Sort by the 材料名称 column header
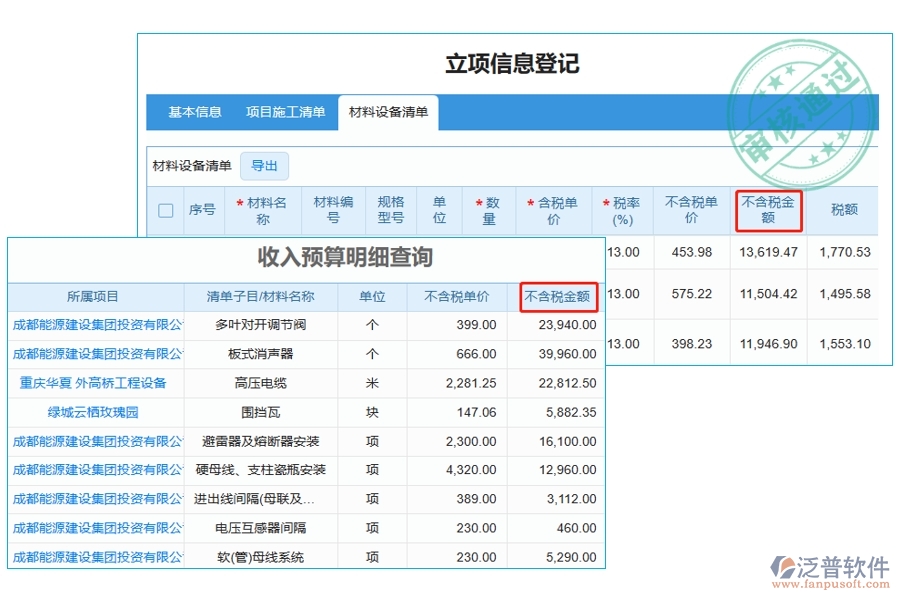900x600 pixels. point(264,210)
